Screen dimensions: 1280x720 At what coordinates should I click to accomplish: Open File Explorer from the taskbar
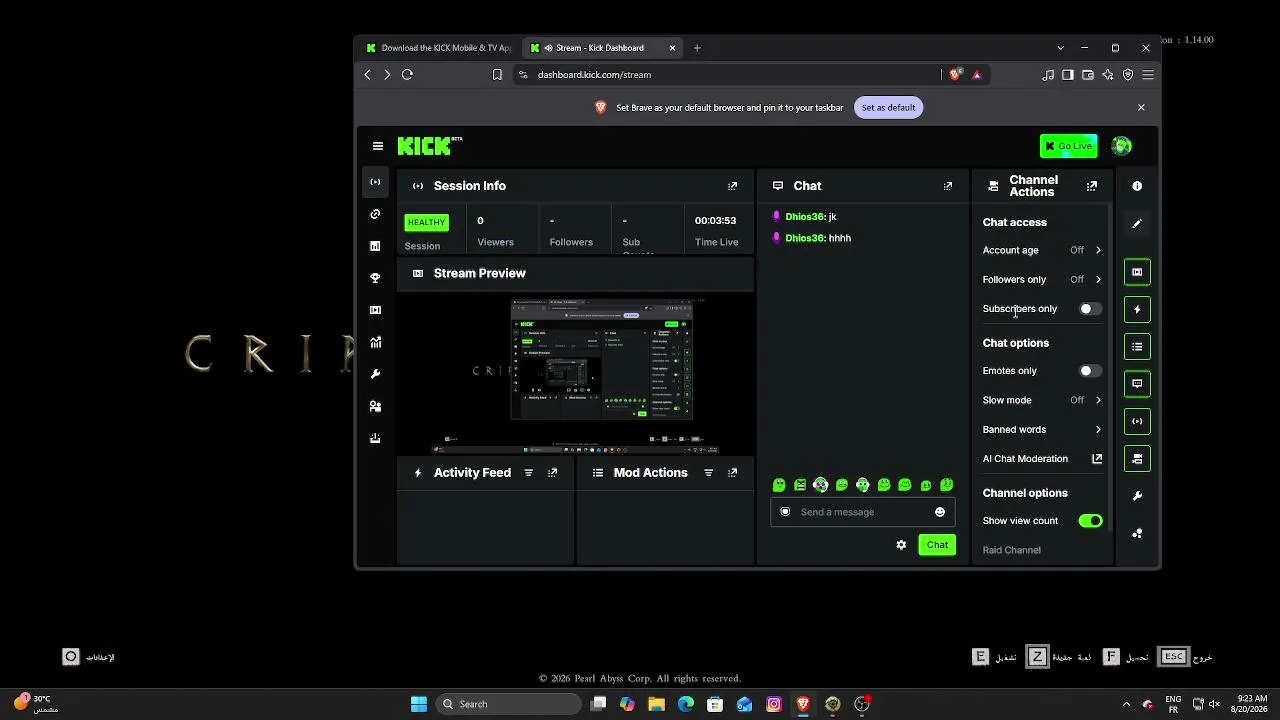656,704
